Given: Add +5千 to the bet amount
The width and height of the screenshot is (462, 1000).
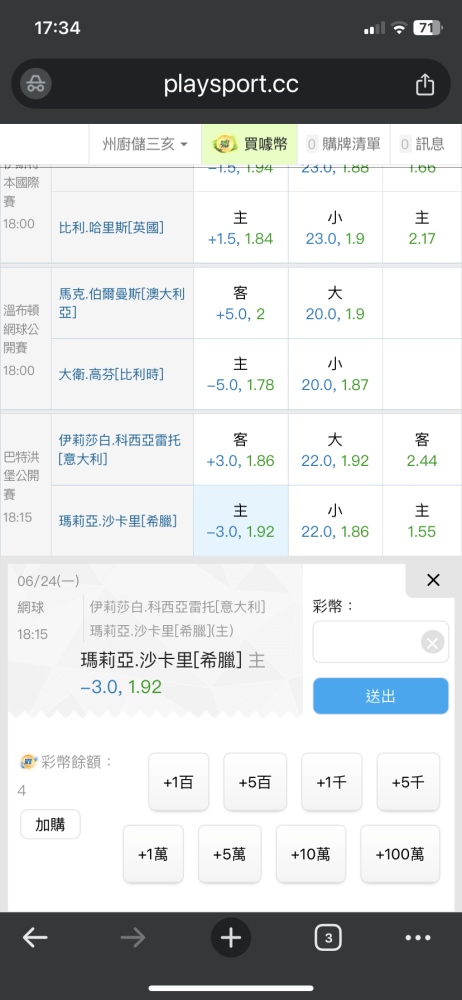Looking at the screenshot, I should [x=408, y=782].
